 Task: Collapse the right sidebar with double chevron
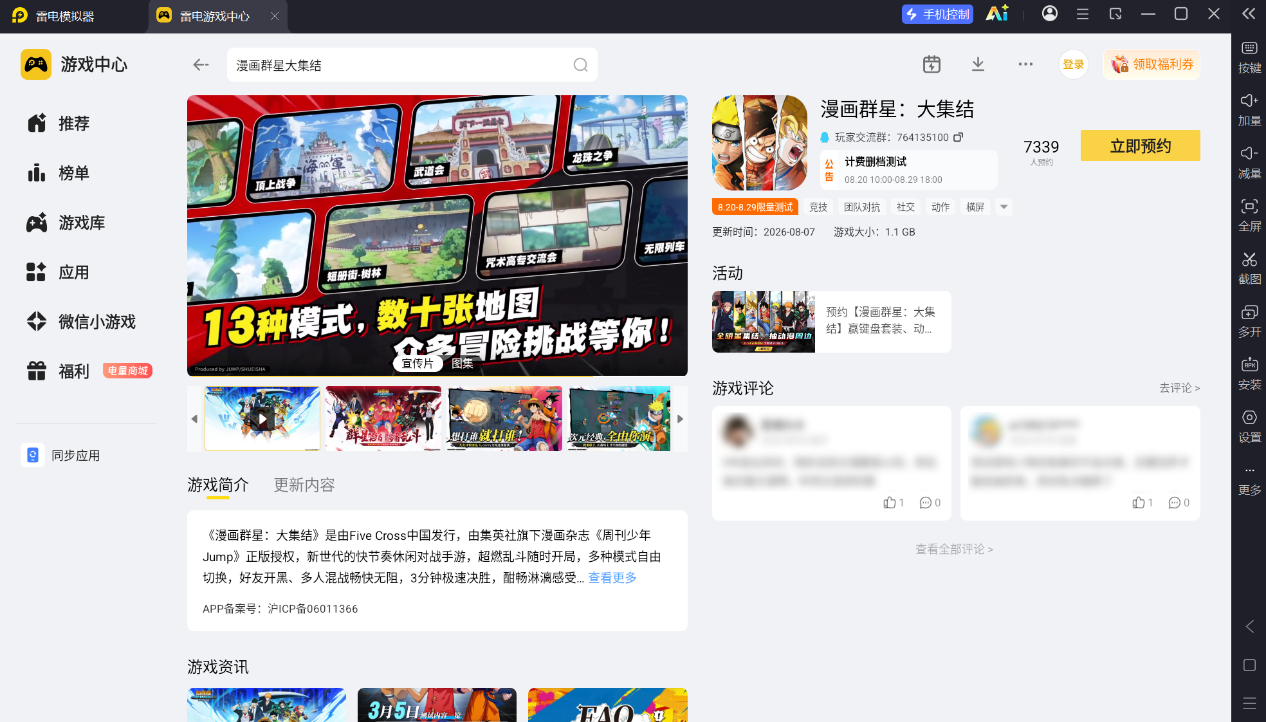tap(1248, 14)
